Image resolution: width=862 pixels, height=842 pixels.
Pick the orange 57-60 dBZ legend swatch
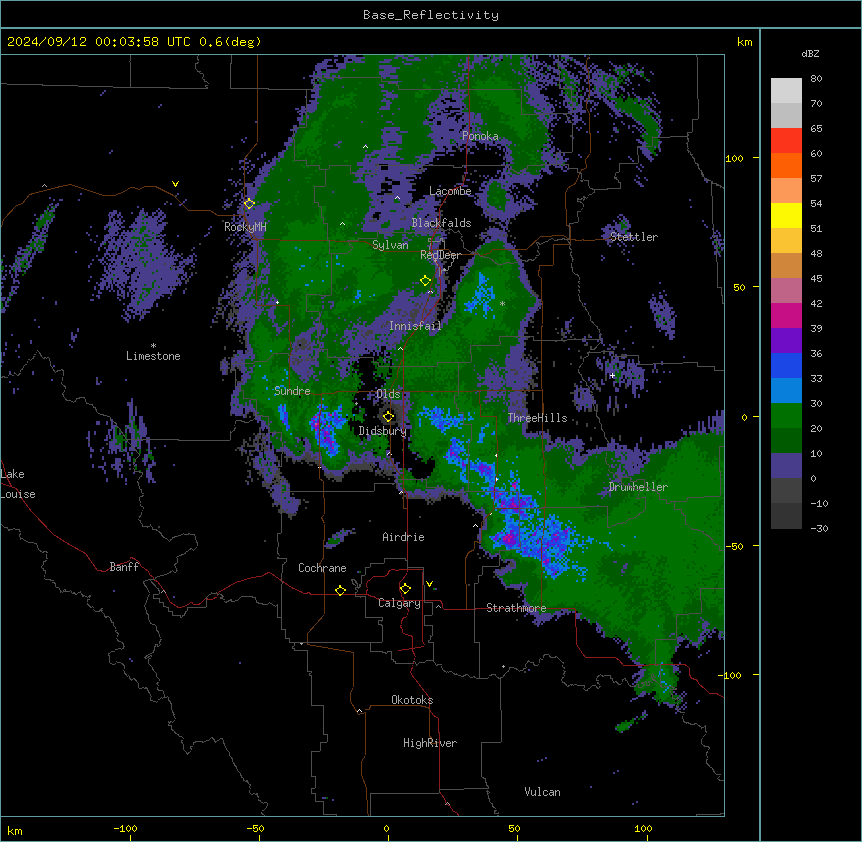786,165
